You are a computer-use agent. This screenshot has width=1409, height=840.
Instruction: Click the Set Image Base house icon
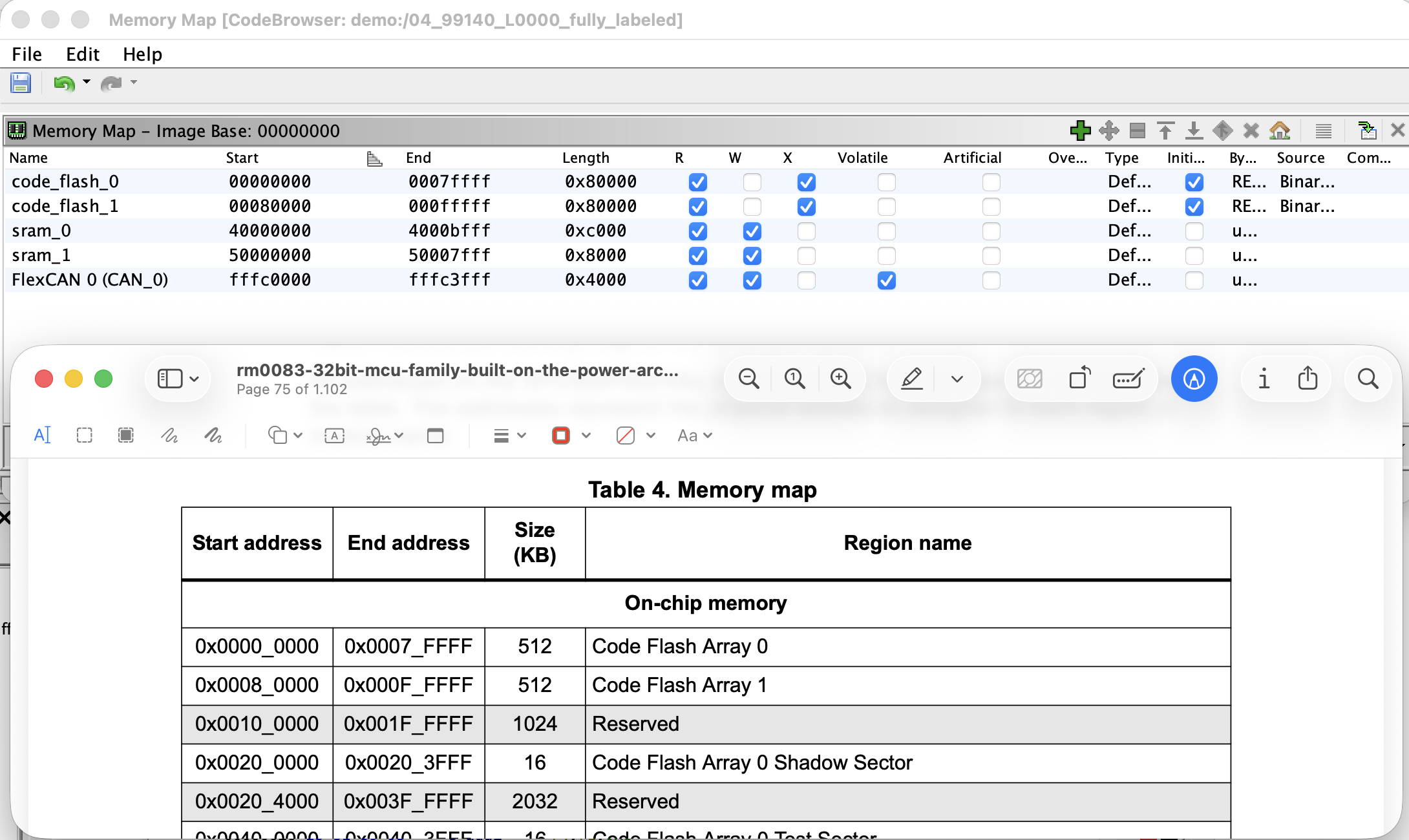[x=1280, y=131]
